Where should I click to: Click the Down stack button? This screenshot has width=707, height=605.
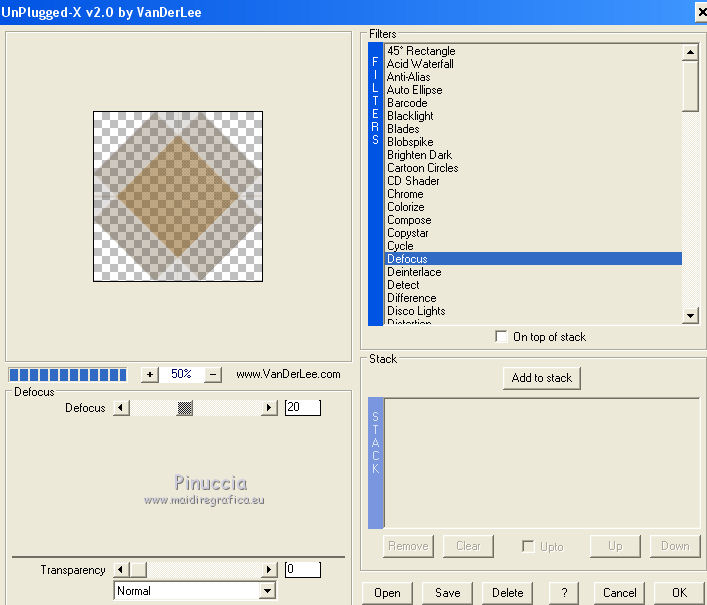(675, 546)
